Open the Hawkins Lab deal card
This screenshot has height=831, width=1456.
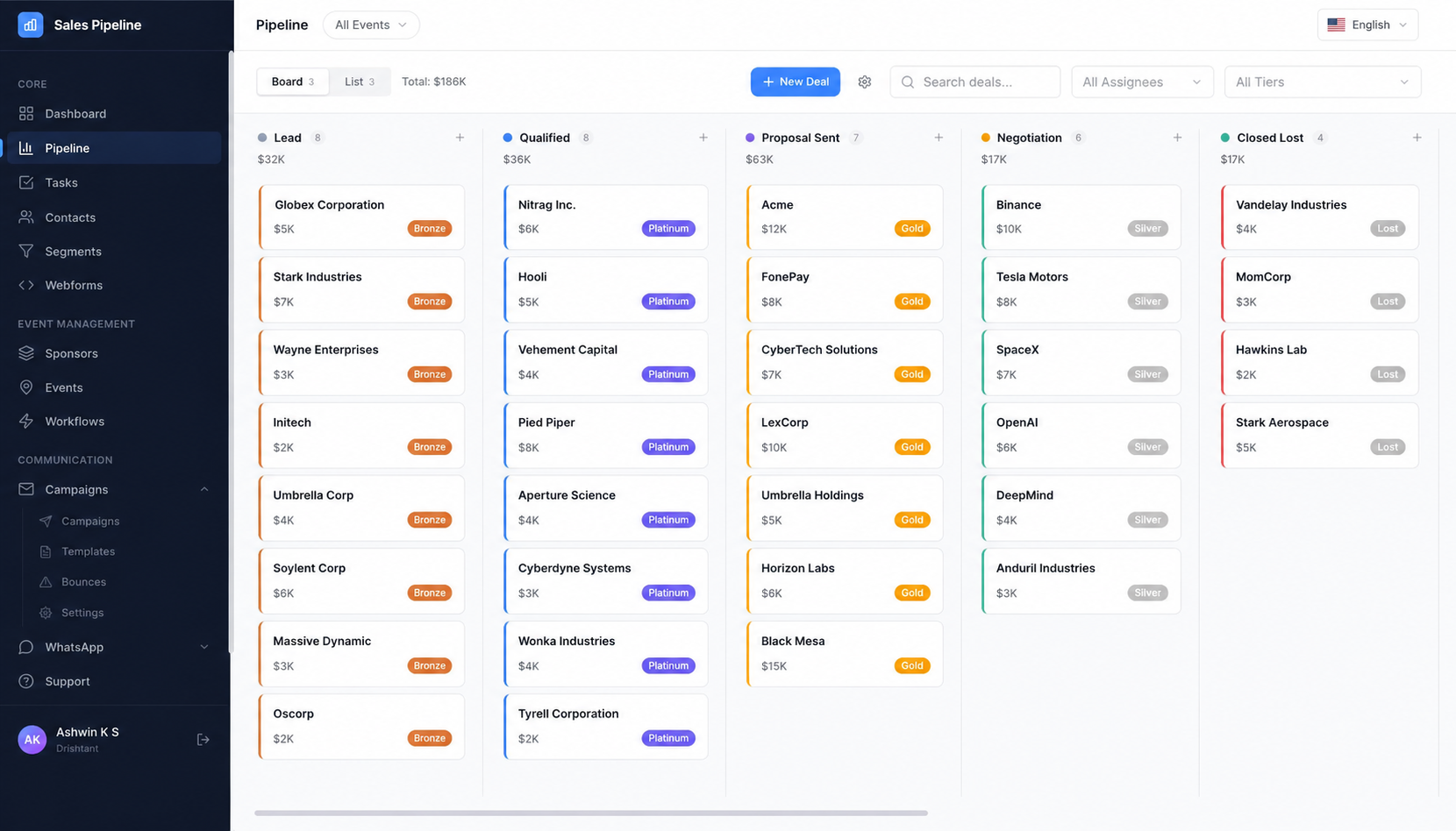[x=1320, y=362]
